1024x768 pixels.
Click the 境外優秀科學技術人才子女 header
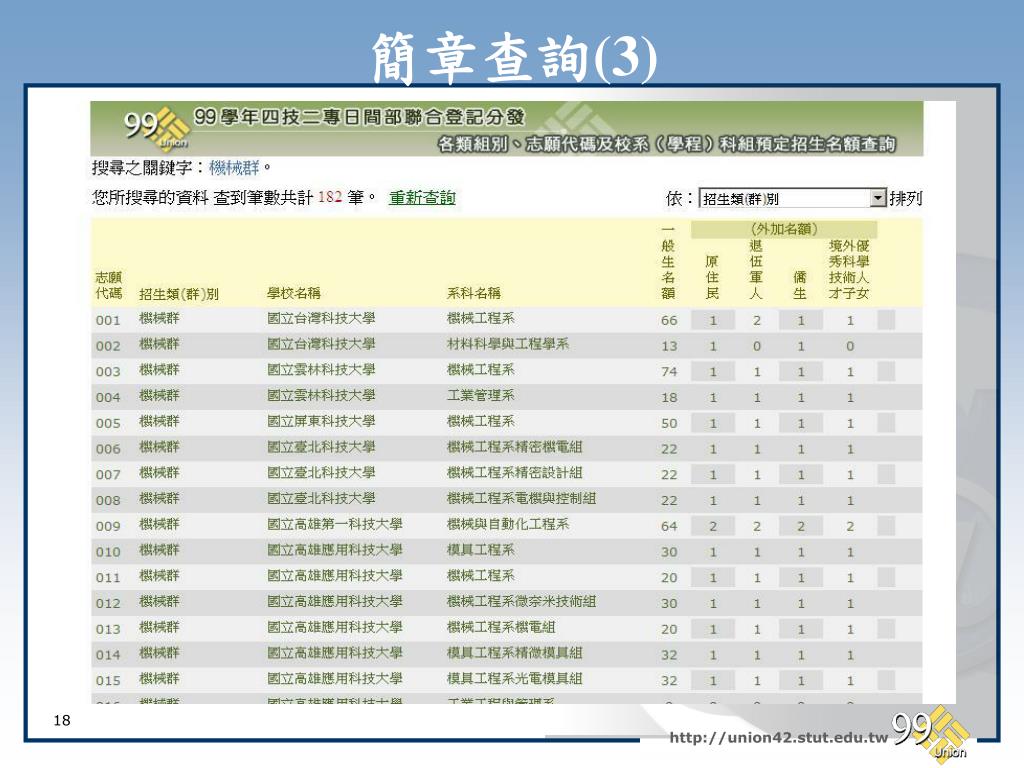click(849, 270)
